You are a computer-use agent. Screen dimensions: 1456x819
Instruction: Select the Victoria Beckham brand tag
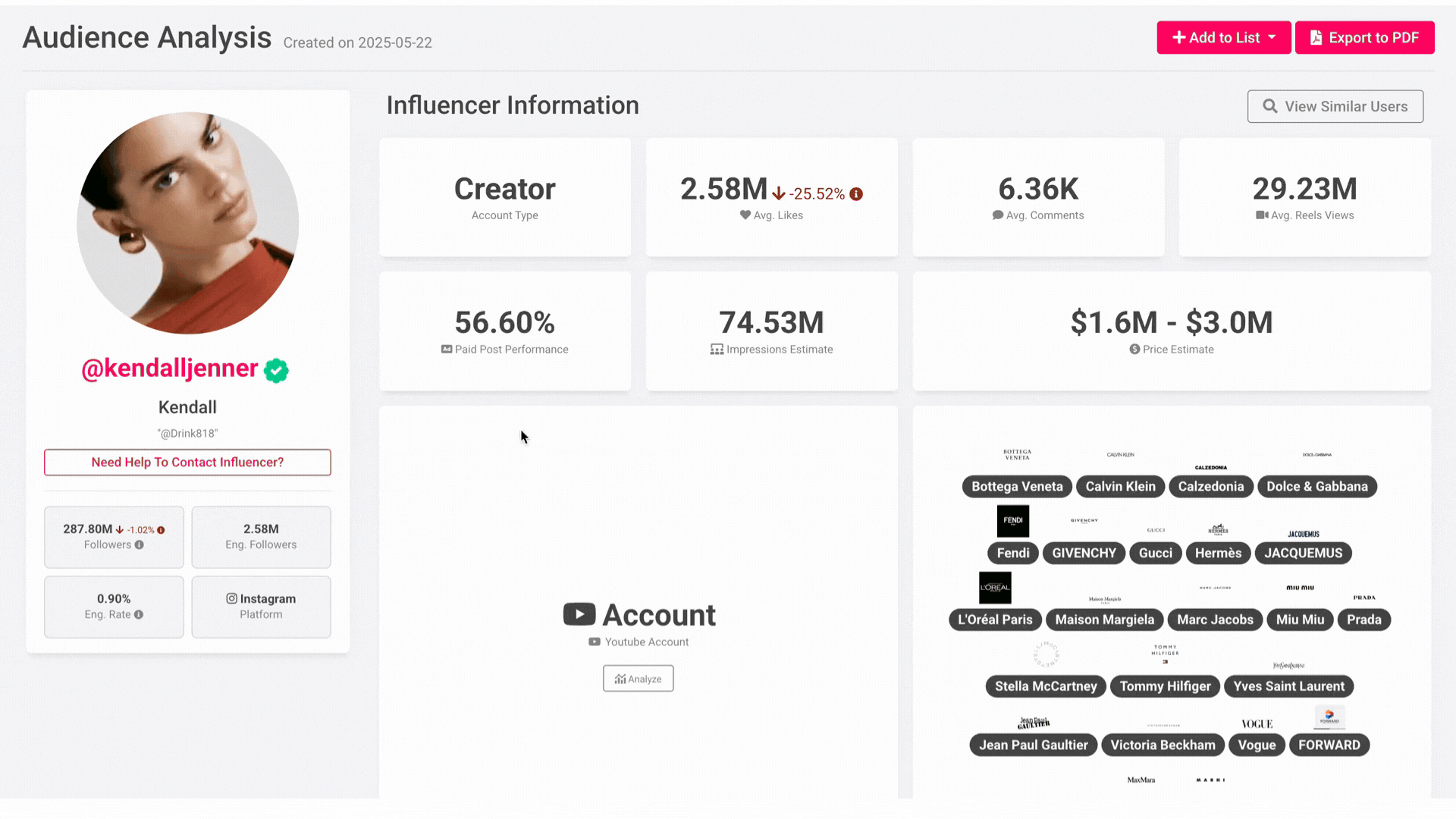click(x=1163, y=745)
